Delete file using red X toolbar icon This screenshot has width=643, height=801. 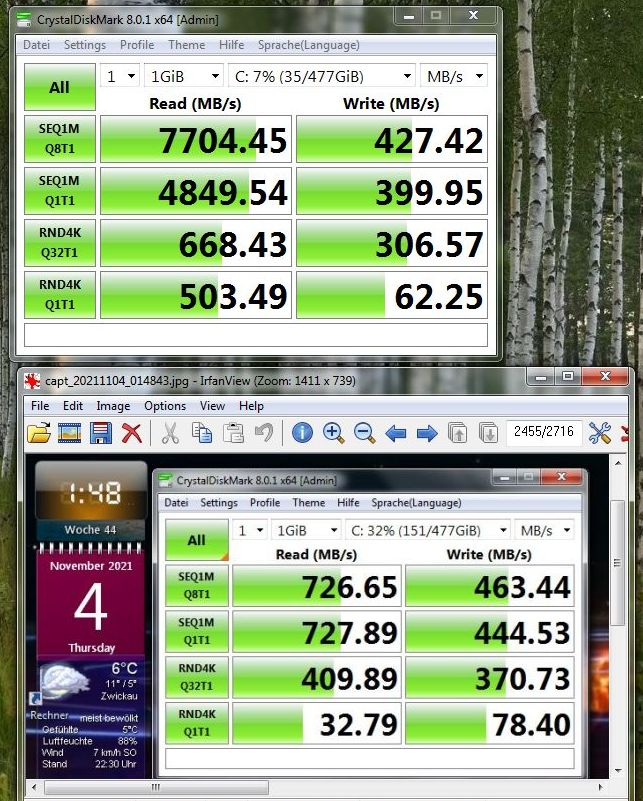(x=132, y=433)
